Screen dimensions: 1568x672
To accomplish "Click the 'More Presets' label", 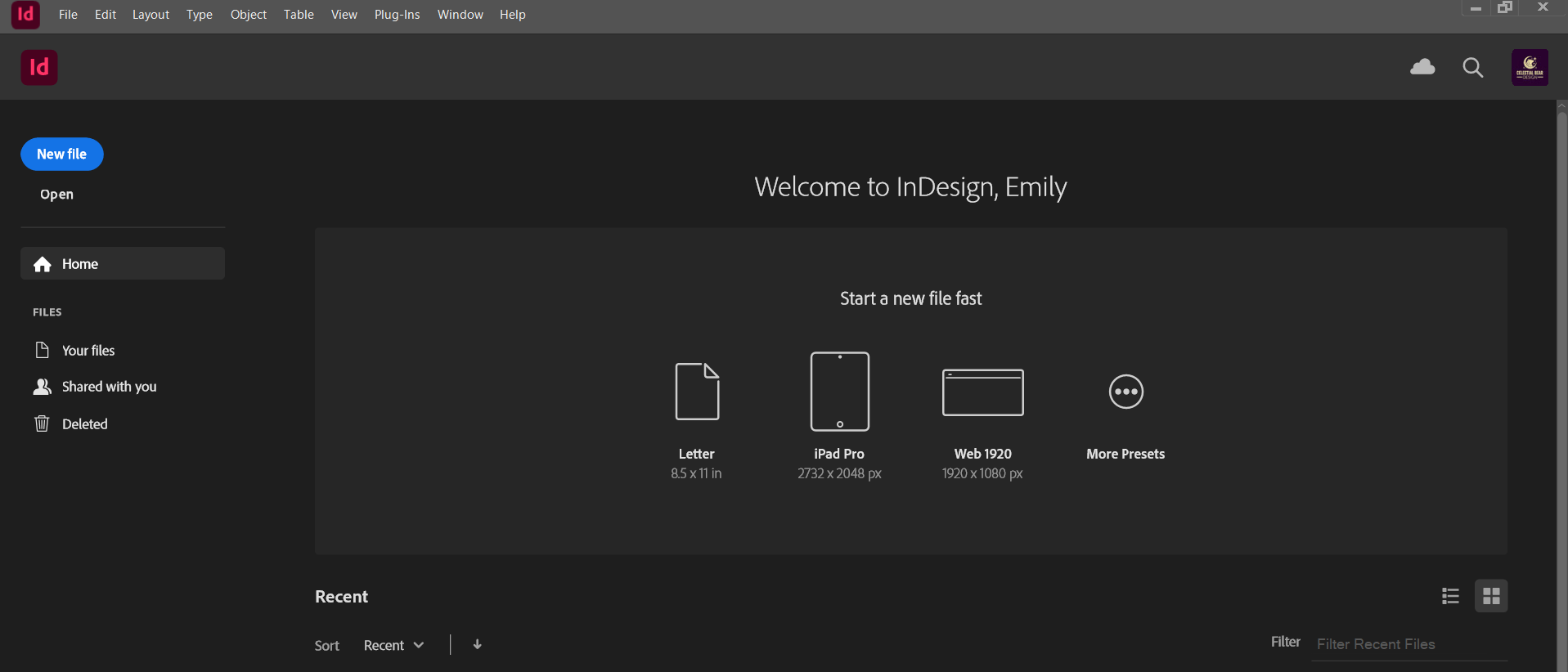I will [1125, 454].
